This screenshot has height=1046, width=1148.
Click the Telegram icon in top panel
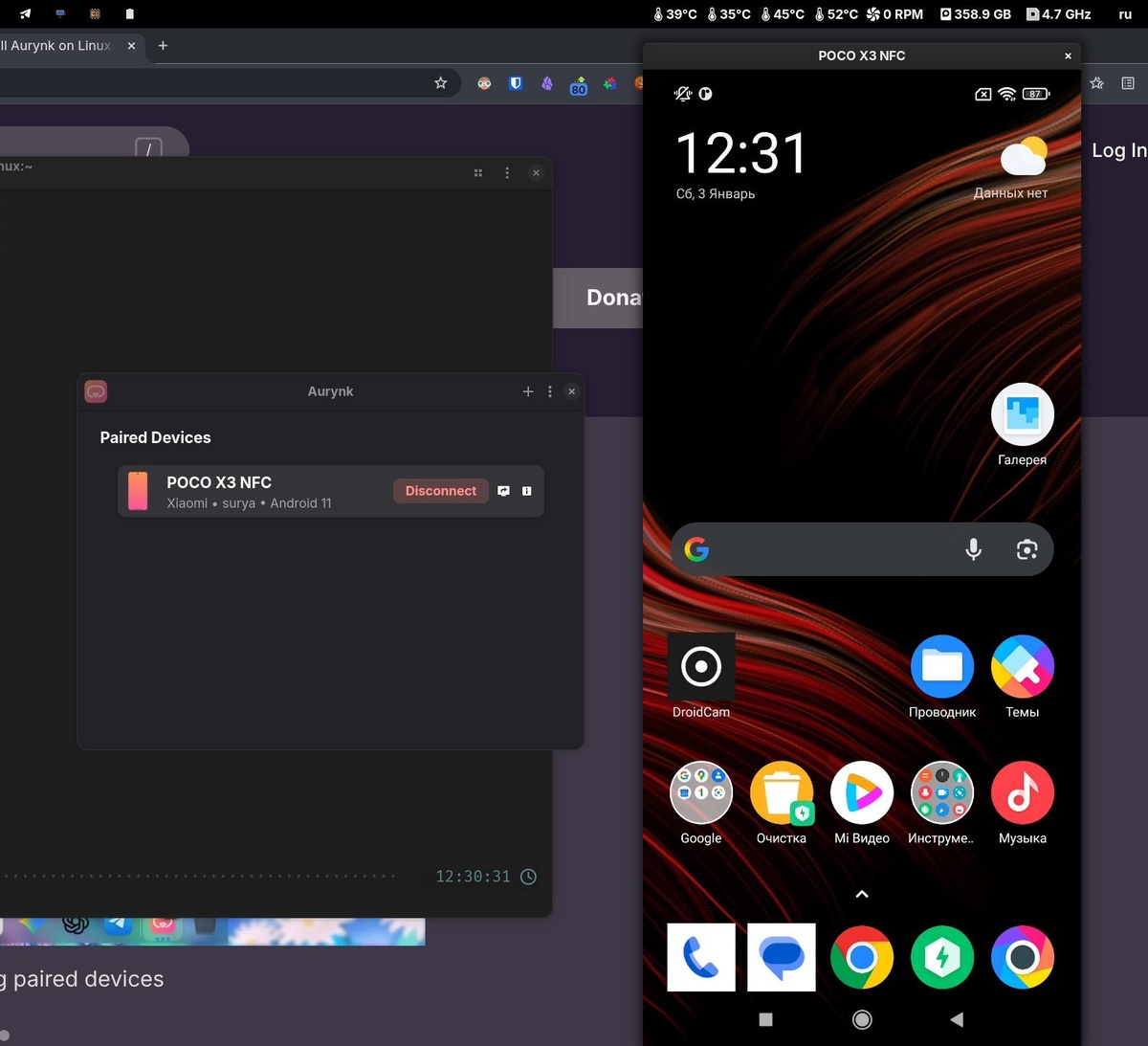point(25,13)
